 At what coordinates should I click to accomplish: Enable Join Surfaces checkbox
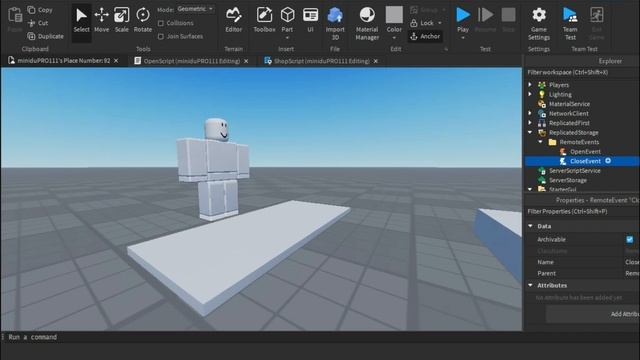(161, 37)
